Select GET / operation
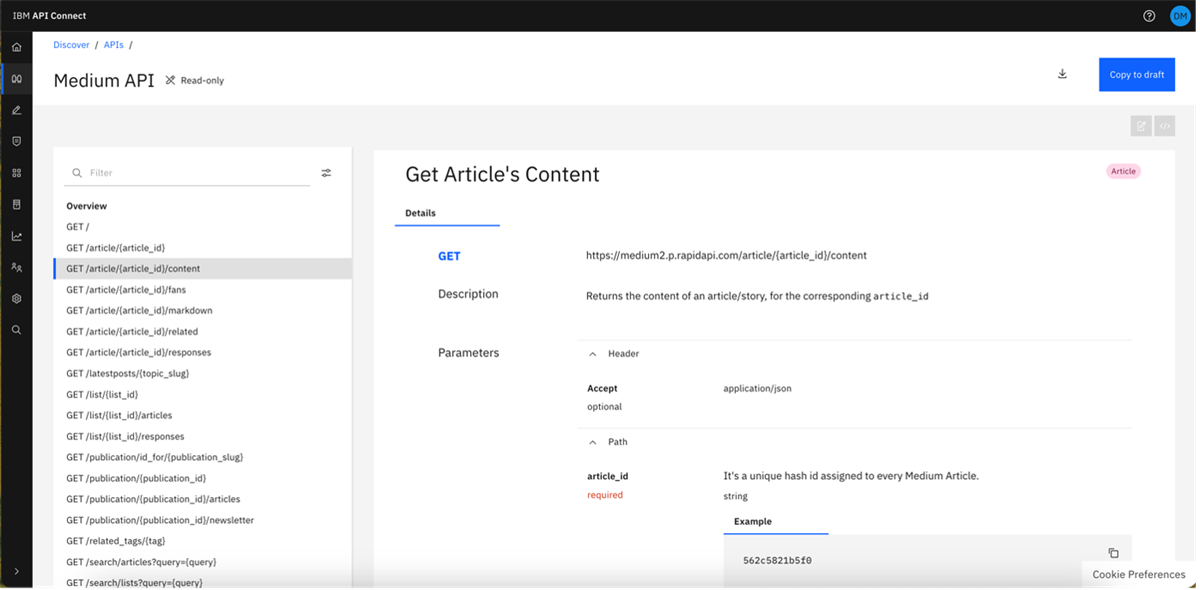1200x590 pixels. (x=203, y=227)
